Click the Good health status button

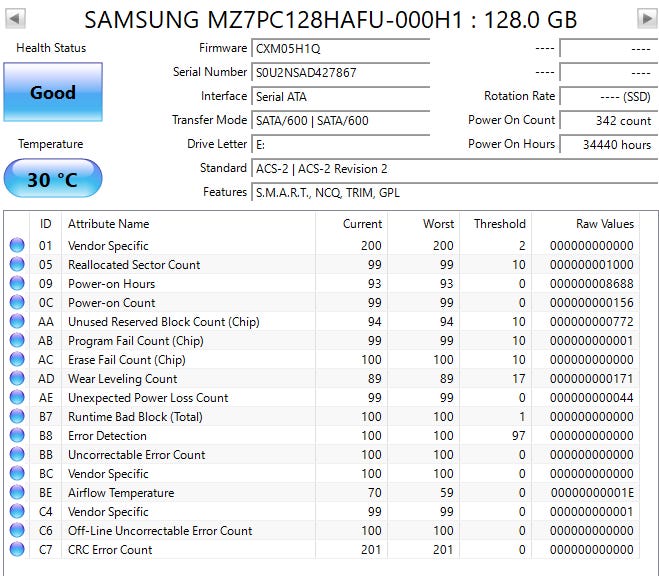[53, 92]
